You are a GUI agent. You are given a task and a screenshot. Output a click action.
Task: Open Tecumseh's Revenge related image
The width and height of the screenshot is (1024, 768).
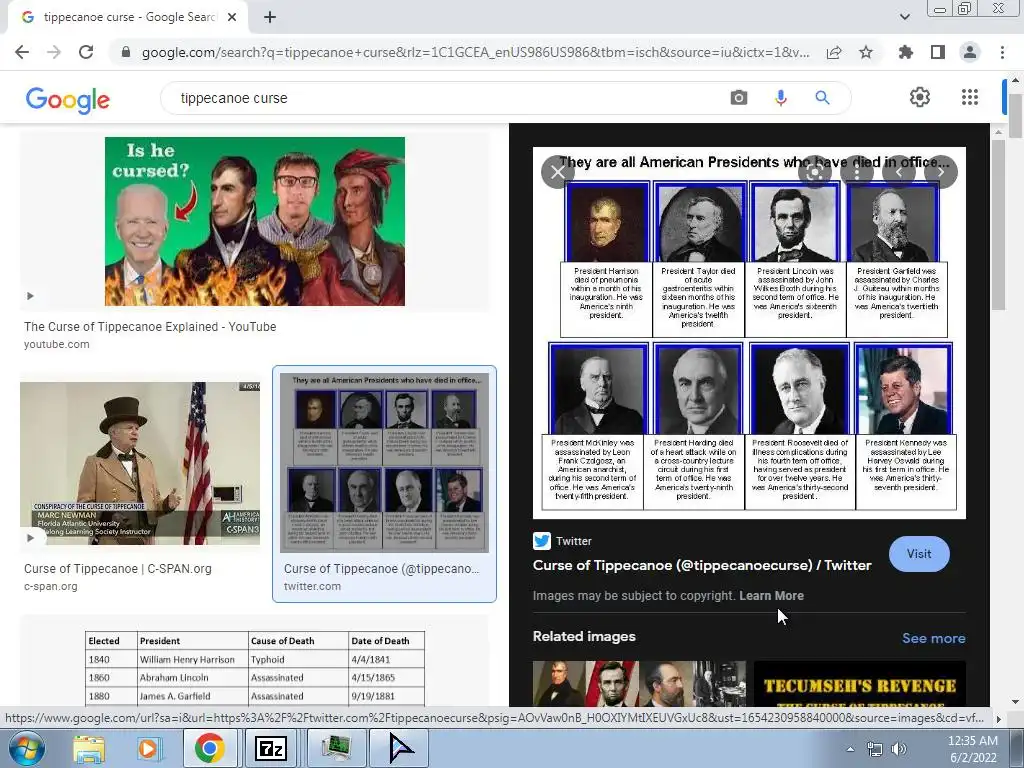(859, 684)
